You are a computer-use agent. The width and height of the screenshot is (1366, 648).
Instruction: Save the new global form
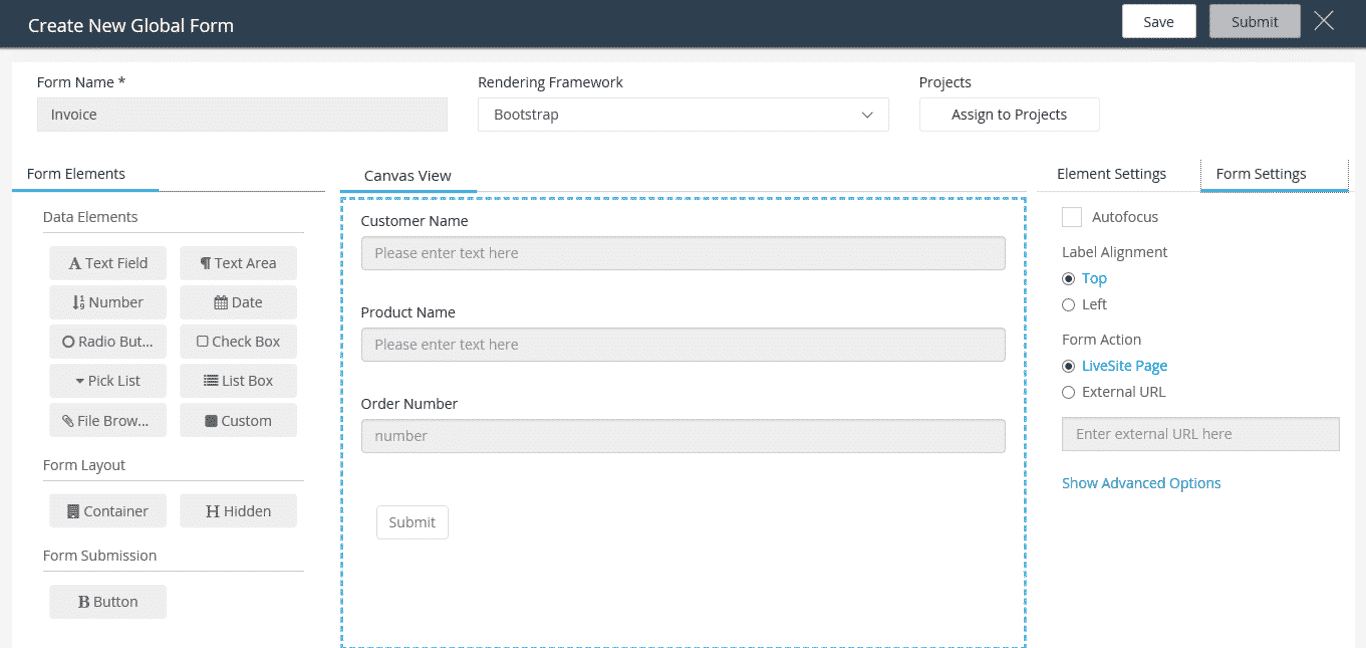1158,20
